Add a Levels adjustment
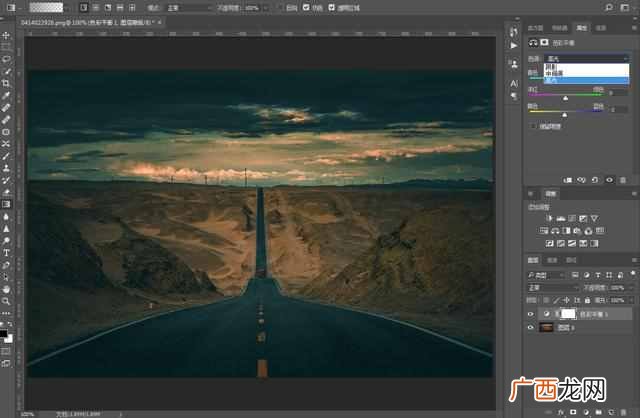640x418 pixels. (561, 218)
